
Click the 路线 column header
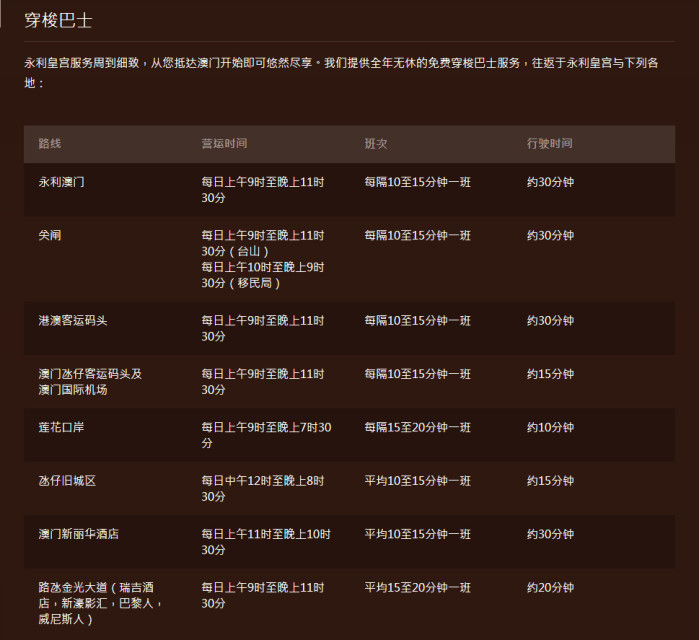[50, 144]
